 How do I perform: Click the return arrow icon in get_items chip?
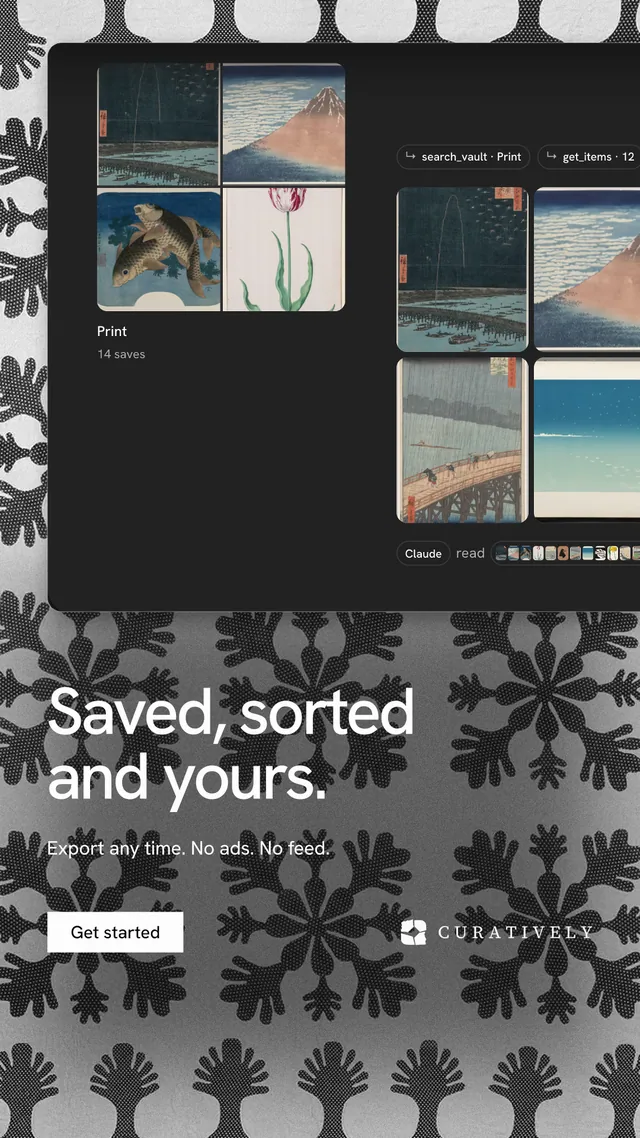click(551, 156)
